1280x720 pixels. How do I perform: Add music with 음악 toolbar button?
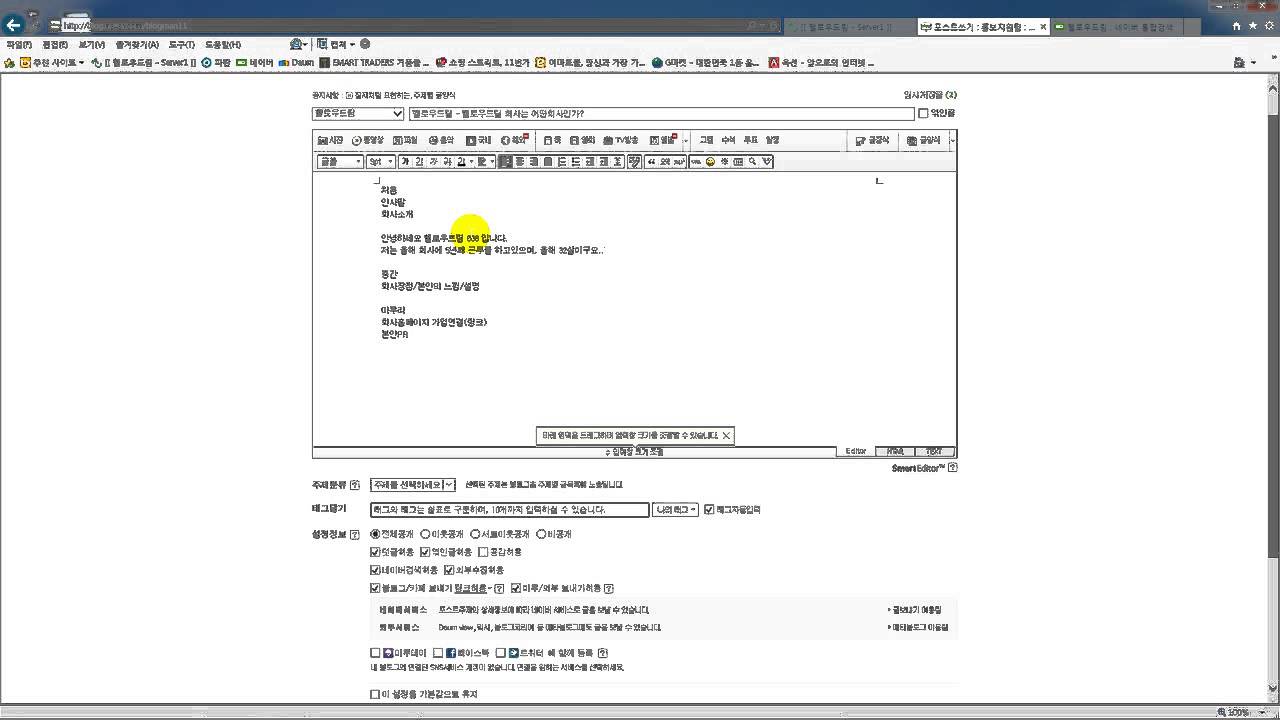(441, 140)
